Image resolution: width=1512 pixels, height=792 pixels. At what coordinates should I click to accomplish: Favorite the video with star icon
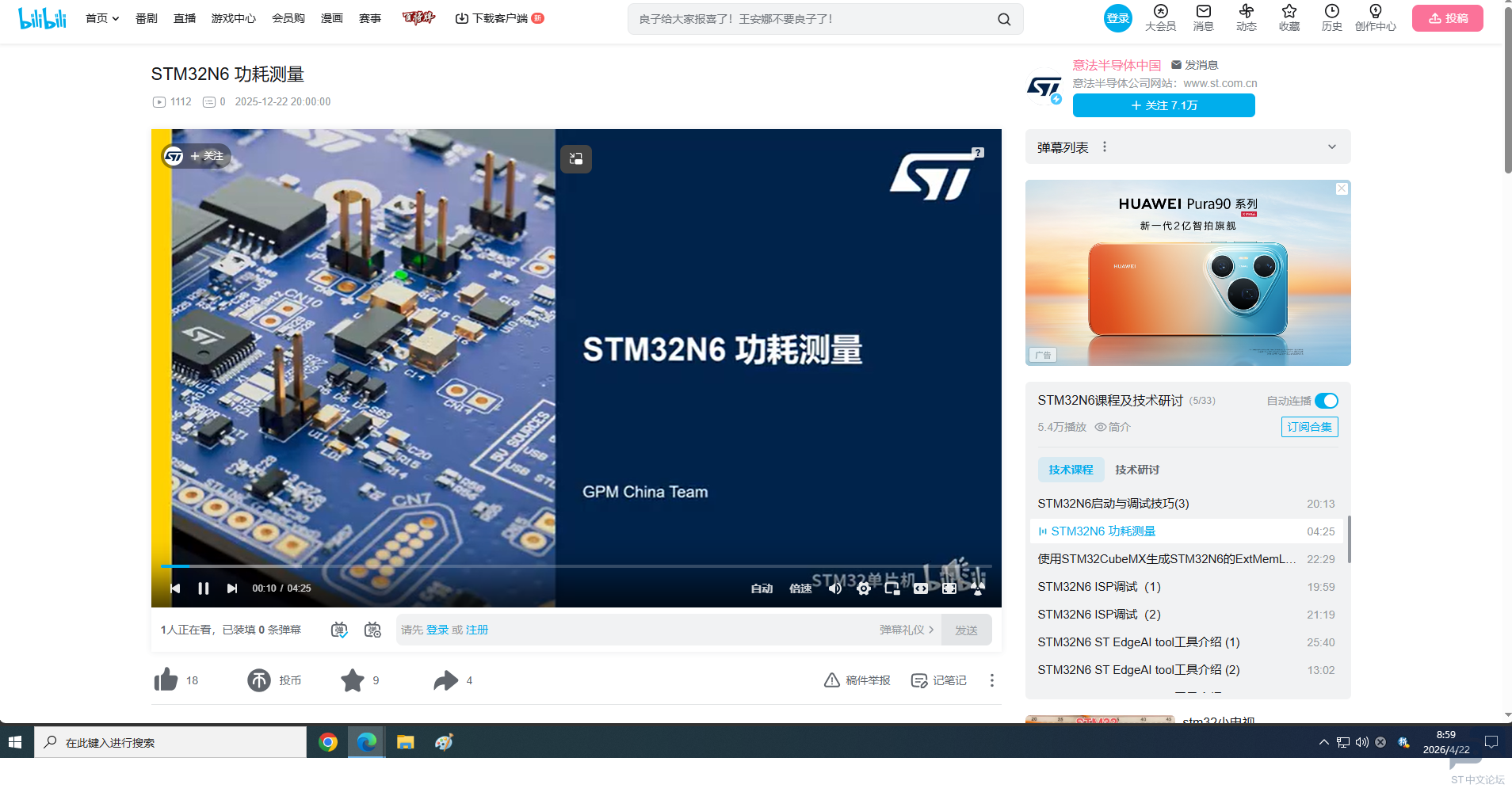click(x=353, y=680)
